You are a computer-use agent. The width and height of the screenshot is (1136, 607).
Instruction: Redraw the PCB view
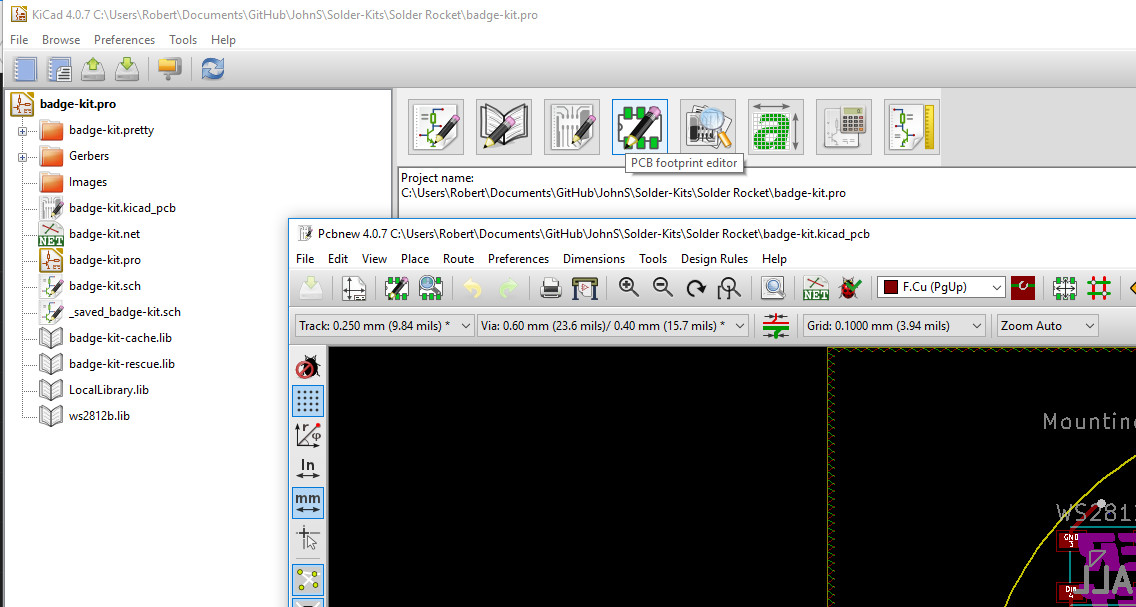[x=696, y=288]
